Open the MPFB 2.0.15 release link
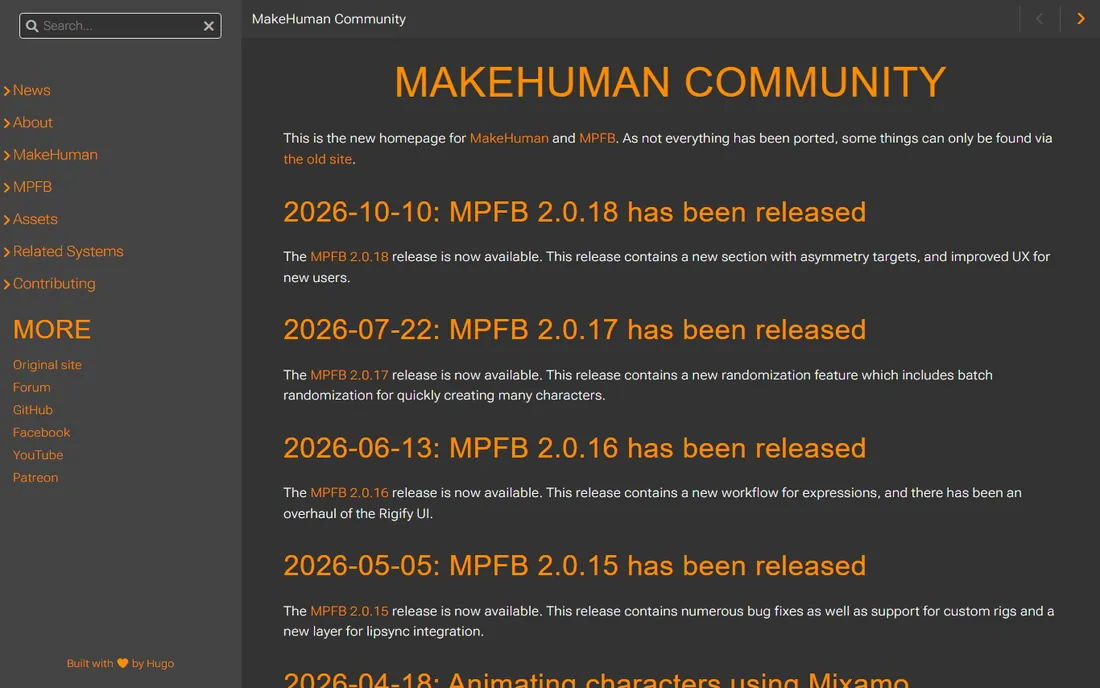The image size is (1100, 688). [349, 612]
